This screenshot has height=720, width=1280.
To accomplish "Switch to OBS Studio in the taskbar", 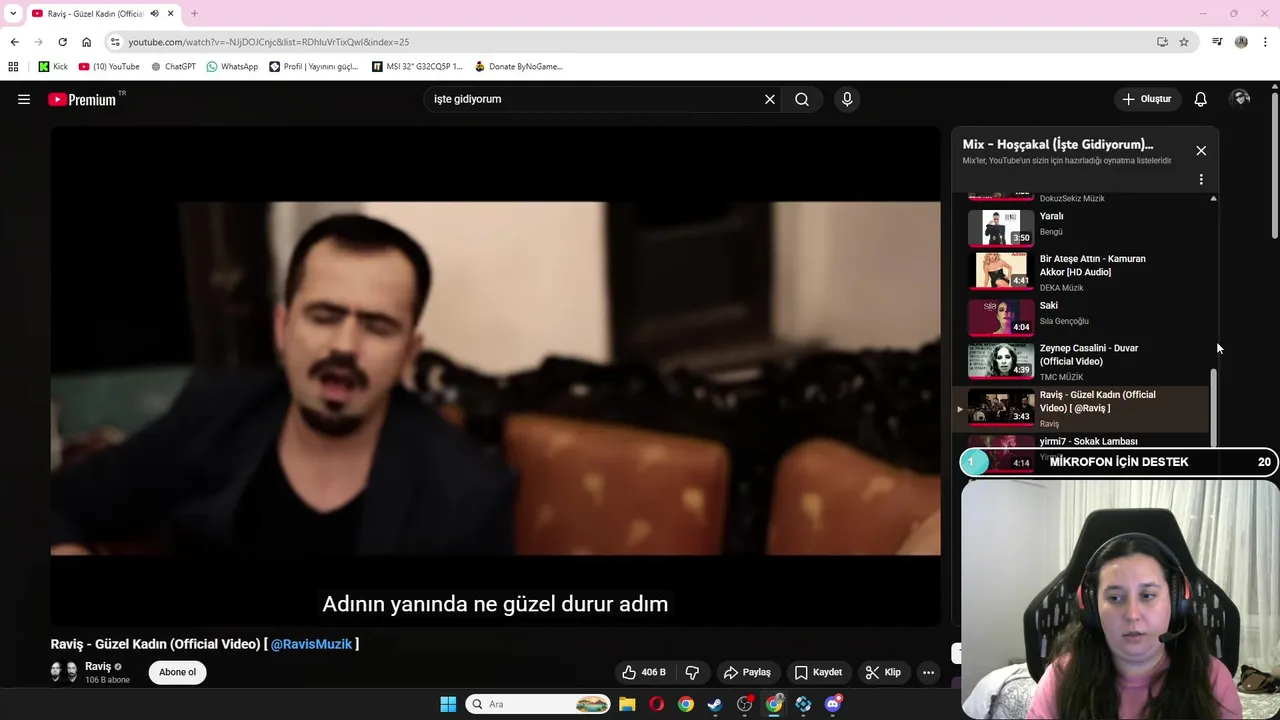I will point(745,704).
